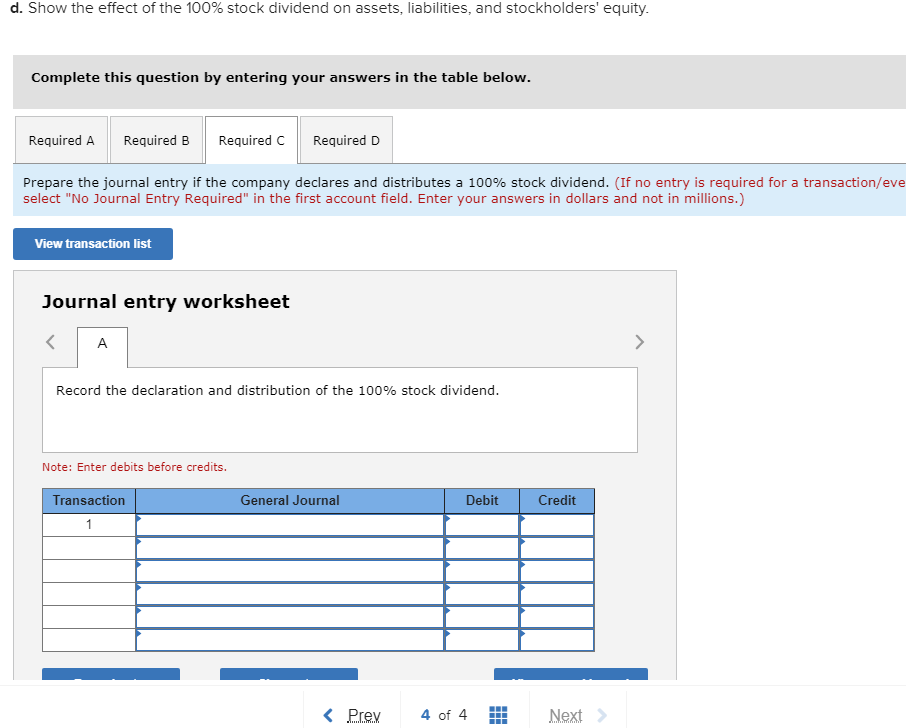Click the Debit column header
Image resolution: width=906 pixels, height=728 pixels.
tap(482, 501)
